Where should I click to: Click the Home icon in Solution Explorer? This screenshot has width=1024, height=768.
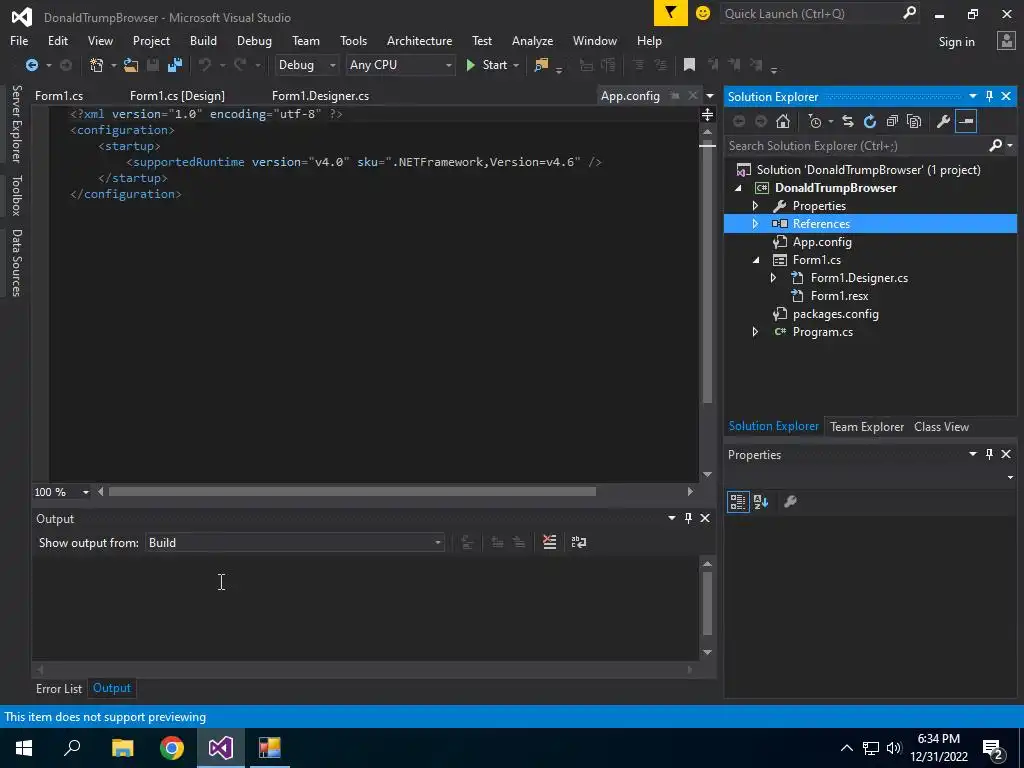point(783,121)
